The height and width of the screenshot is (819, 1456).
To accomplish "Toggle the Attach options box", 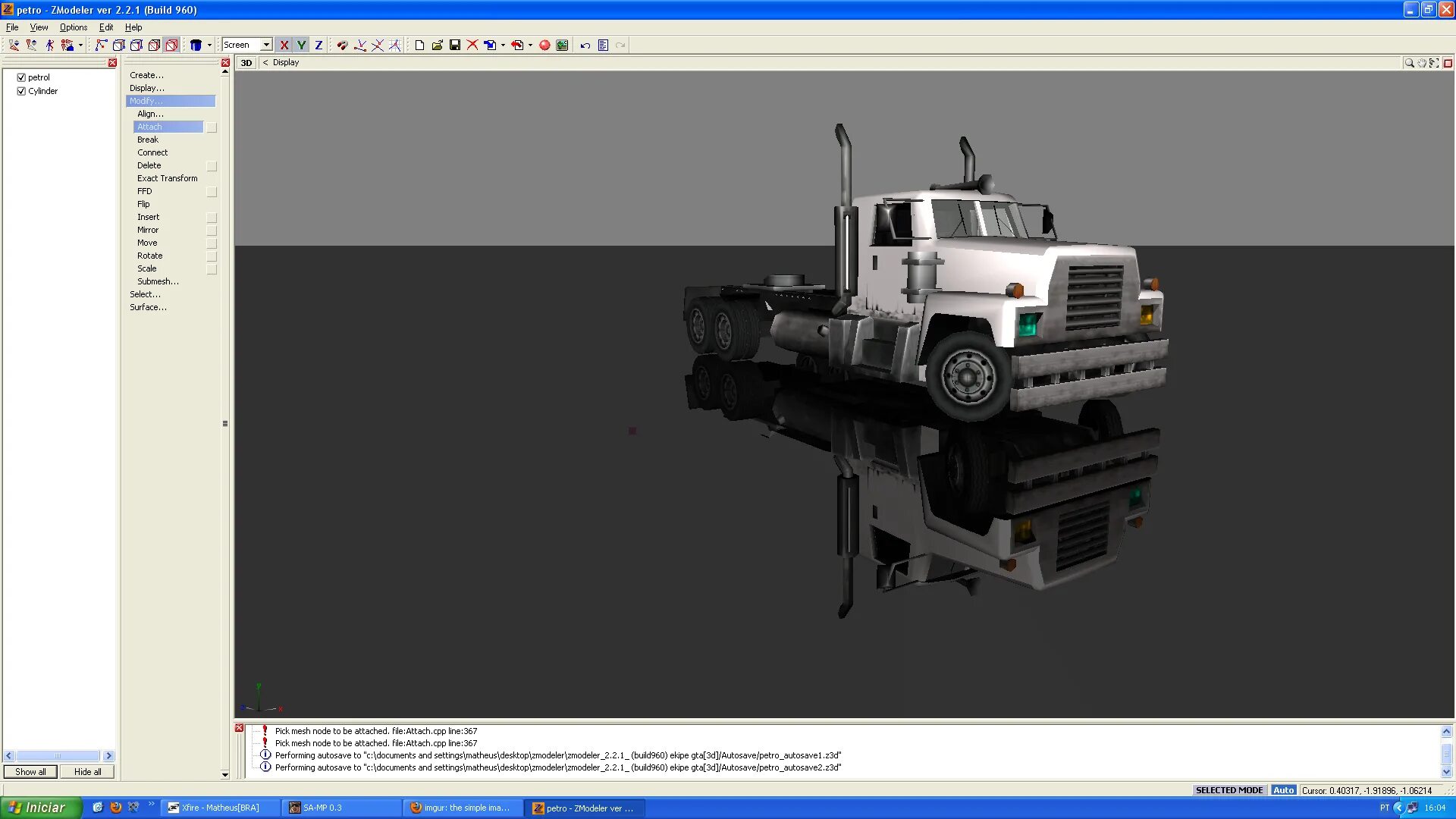I will 212,127.
